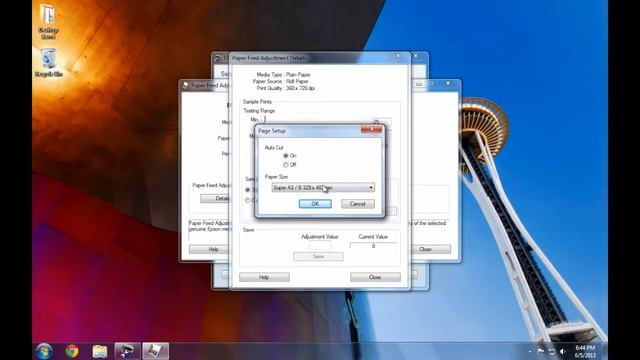The image size is (640, 360).
Task: Switch to the highlighted paint-style taskbar app
Action: point(156,351)
